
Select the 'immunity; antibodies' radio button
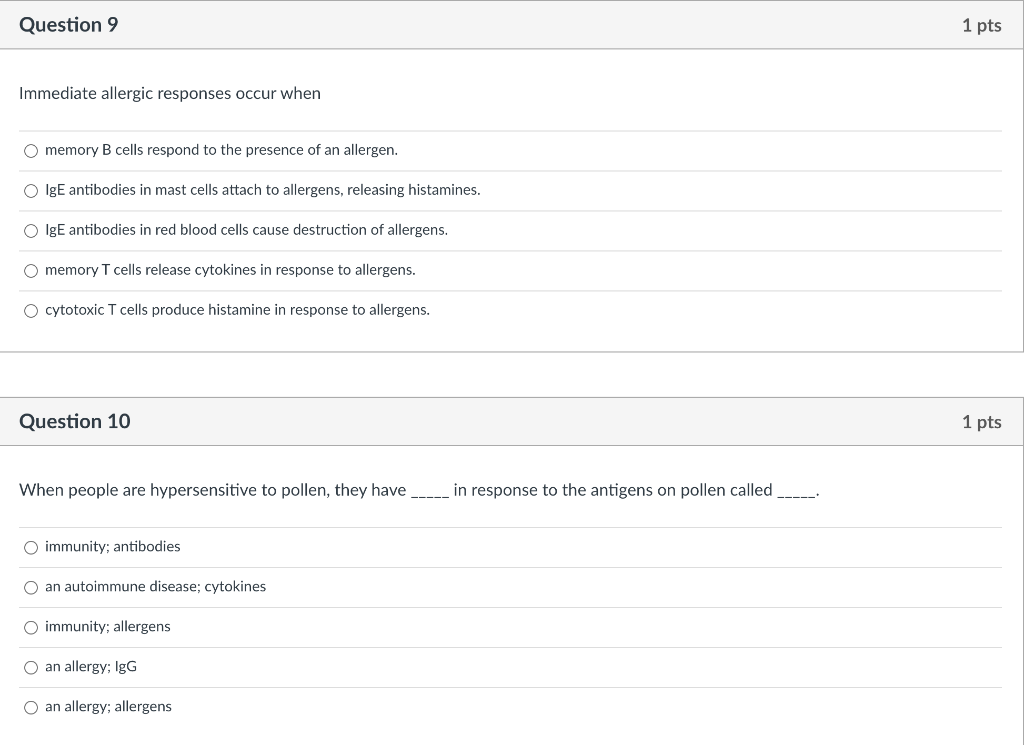(31, 547)
